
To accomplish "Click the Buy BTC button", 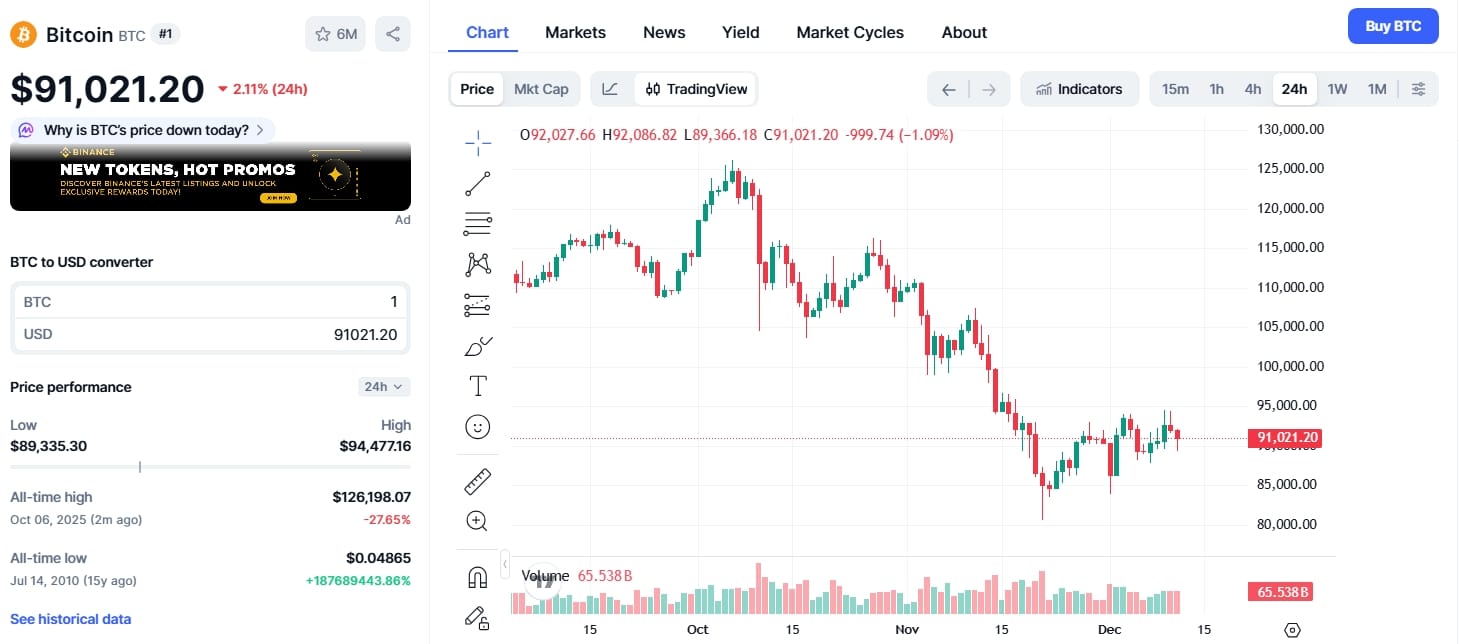I will click(x=1393, y=25).
